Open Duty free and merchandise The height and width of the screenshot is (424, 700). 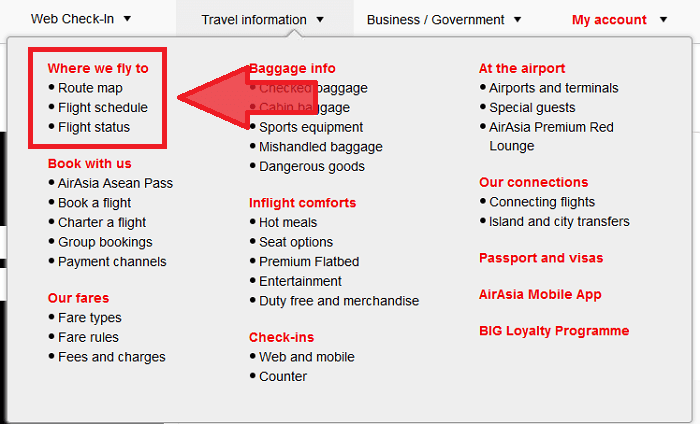coord(339,301)
